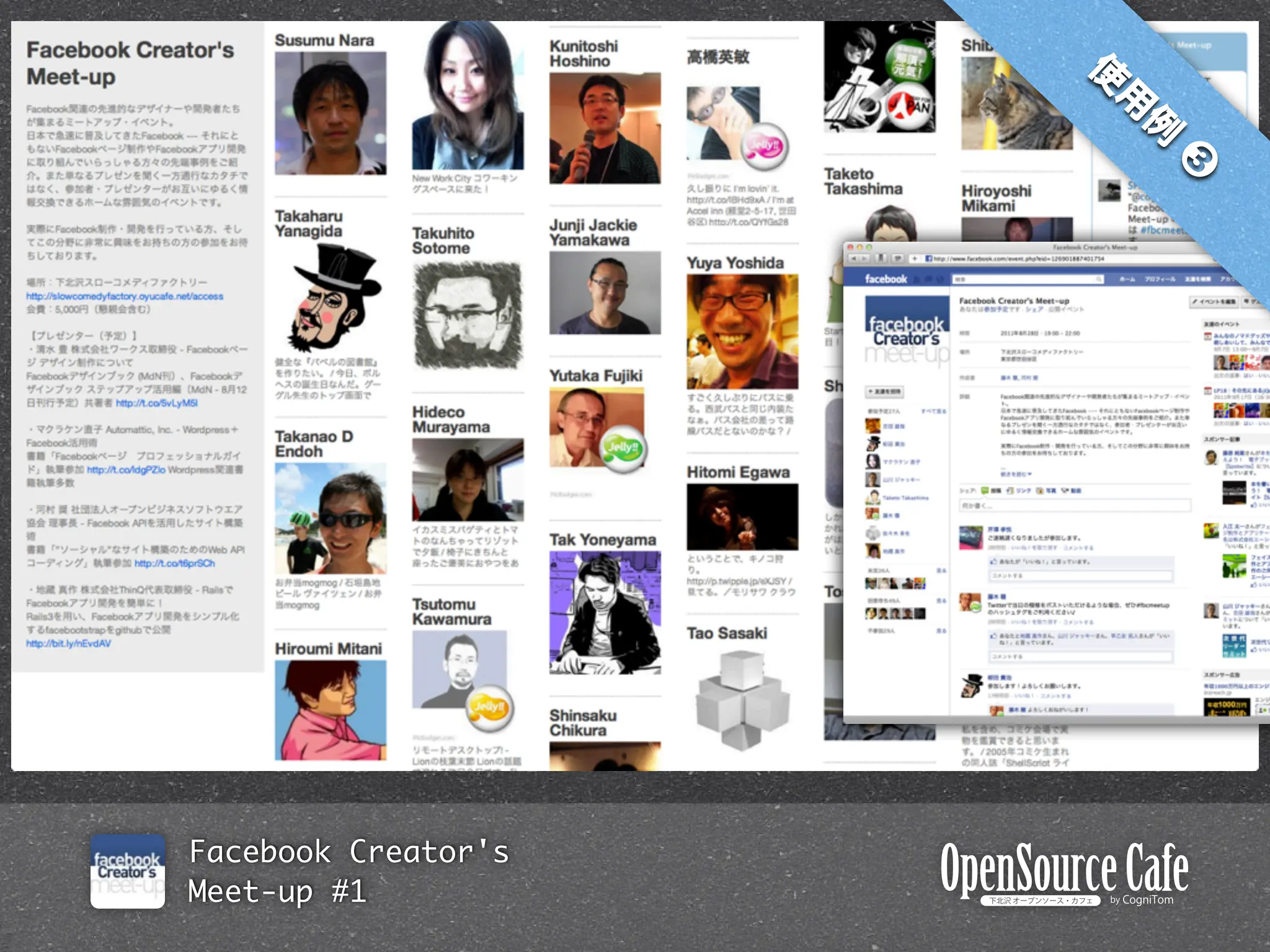The image size is (1270, 952).
Task: Click the Susumu Nara profile photo
Action: pos(331,113)
